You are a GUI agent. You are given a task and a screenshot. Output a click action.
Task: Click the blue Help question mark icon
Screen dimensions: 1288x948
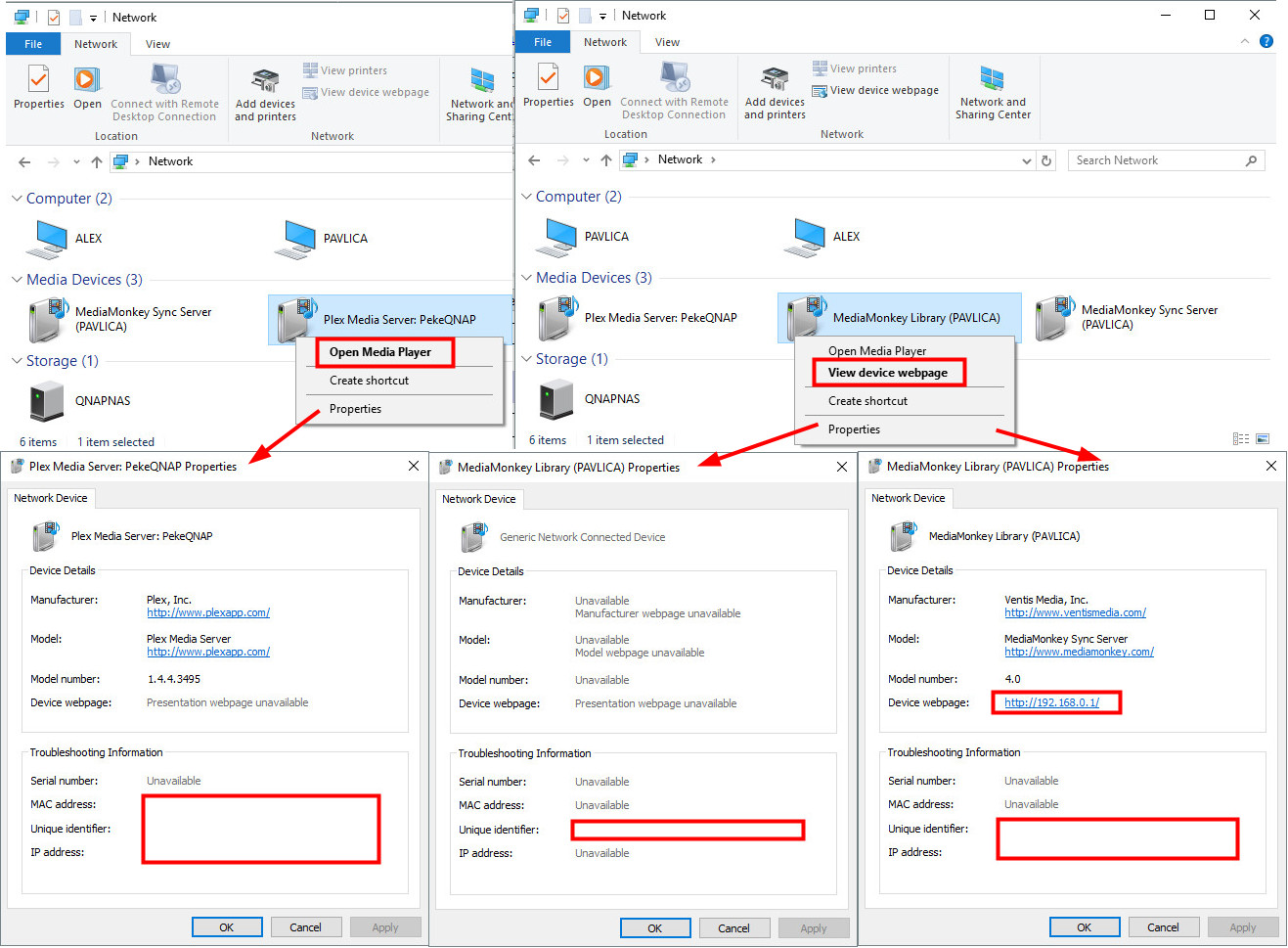1266,41
